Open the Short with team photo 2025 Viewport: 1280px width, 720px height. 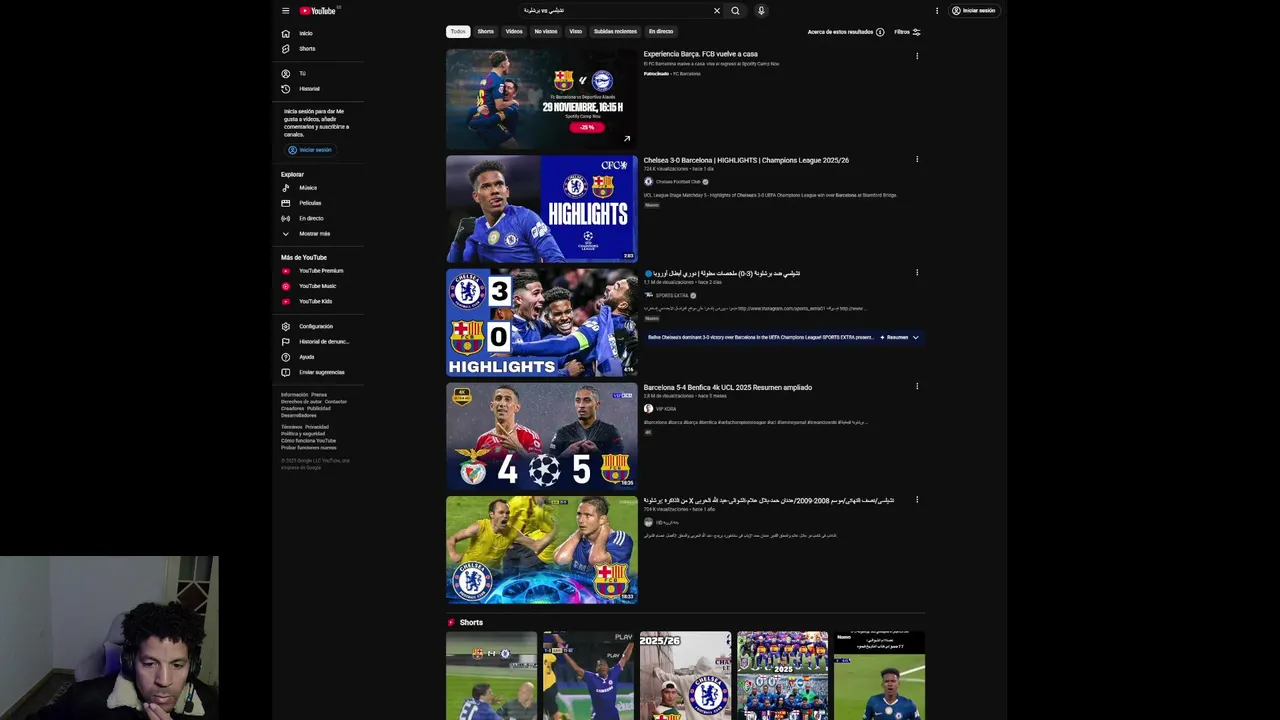782,676
